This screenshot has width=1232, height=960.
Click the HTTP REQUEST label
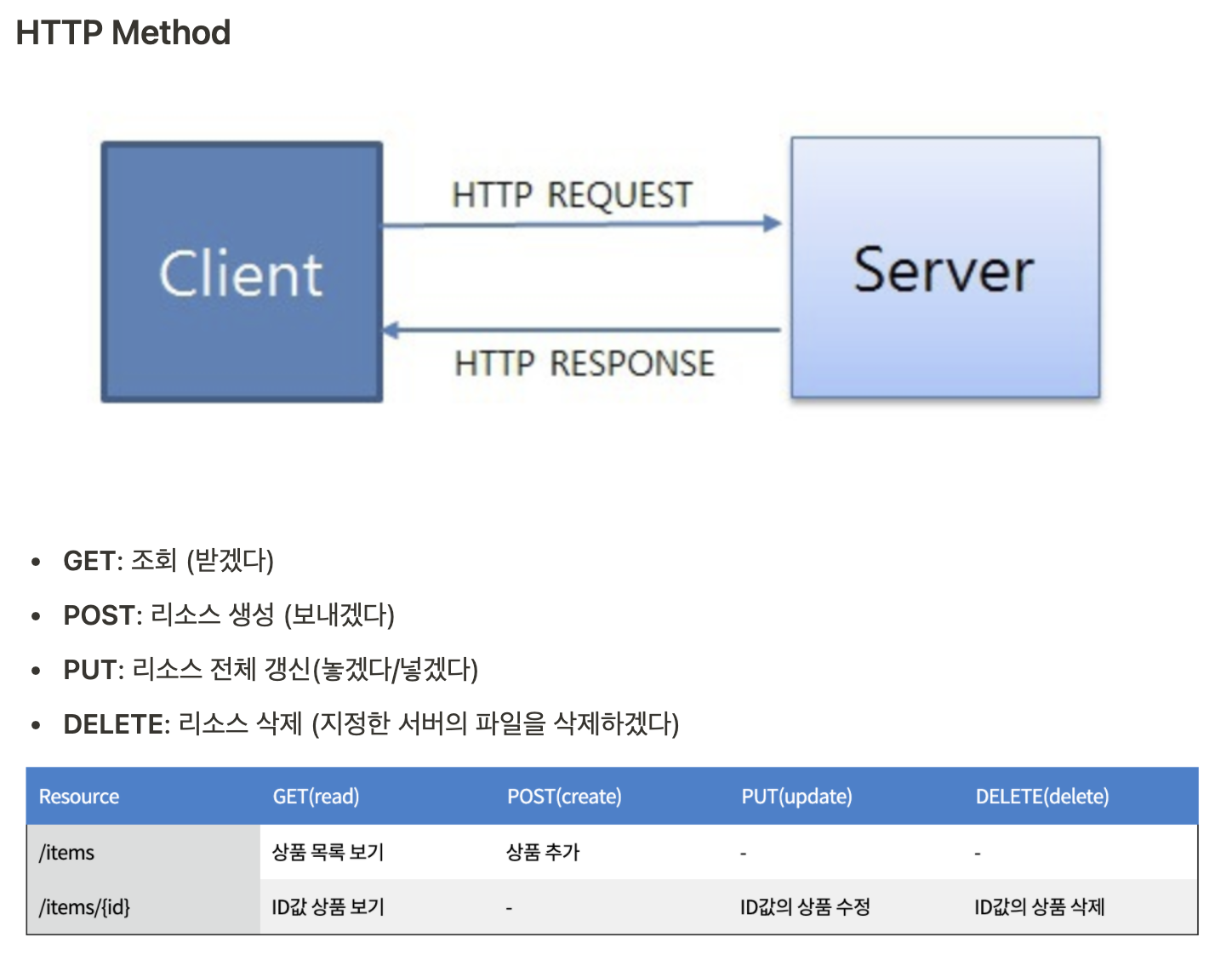(x=572, y=195)
